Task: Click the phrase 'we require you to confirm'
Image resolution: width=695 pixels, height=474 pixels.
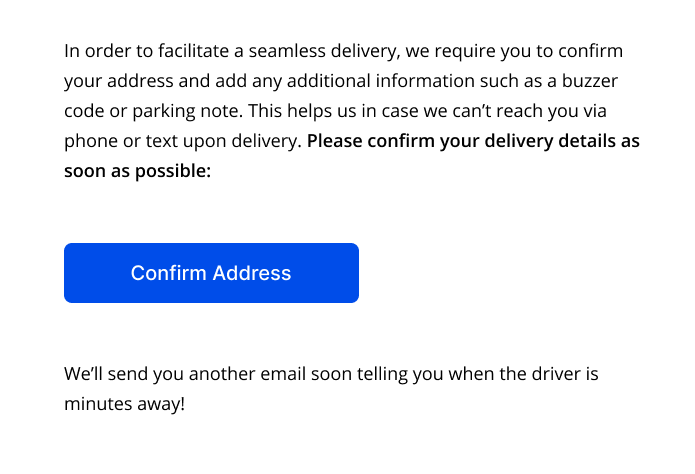Action: pyautogui.click(x=514, y=51)
